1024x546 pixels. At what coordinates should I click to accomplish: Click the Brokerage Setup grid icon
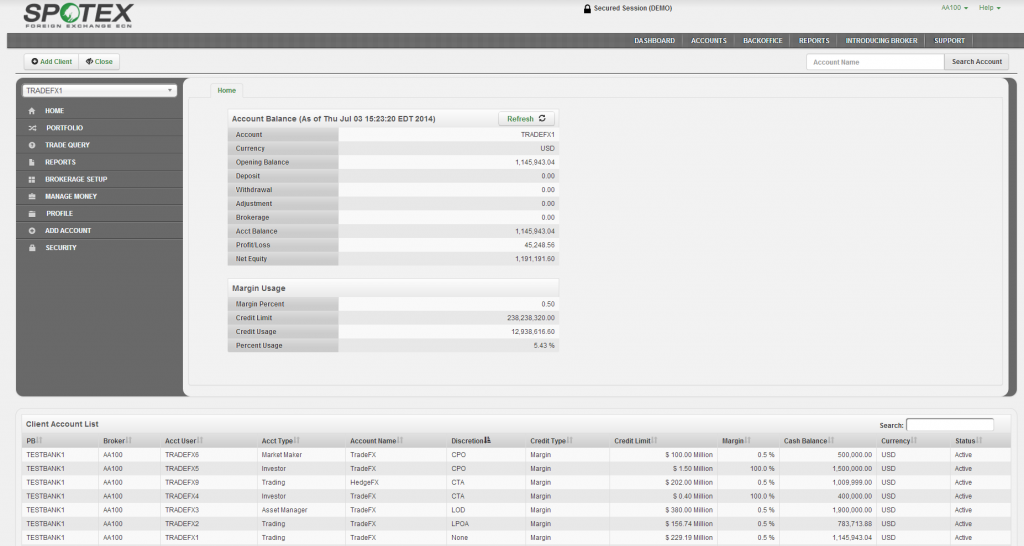(x=32, y=179)
